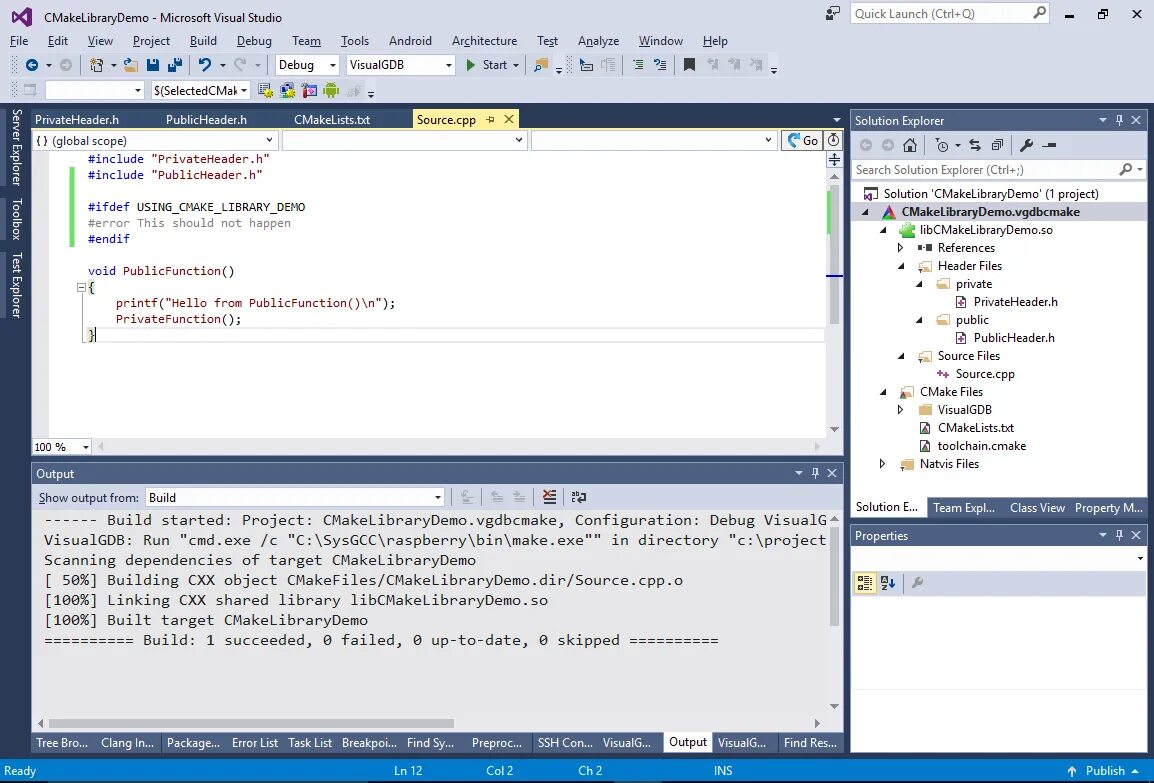Collapse the Header Files folder
This screenshot has height=783, width=1154.
(x=901, y=266)
